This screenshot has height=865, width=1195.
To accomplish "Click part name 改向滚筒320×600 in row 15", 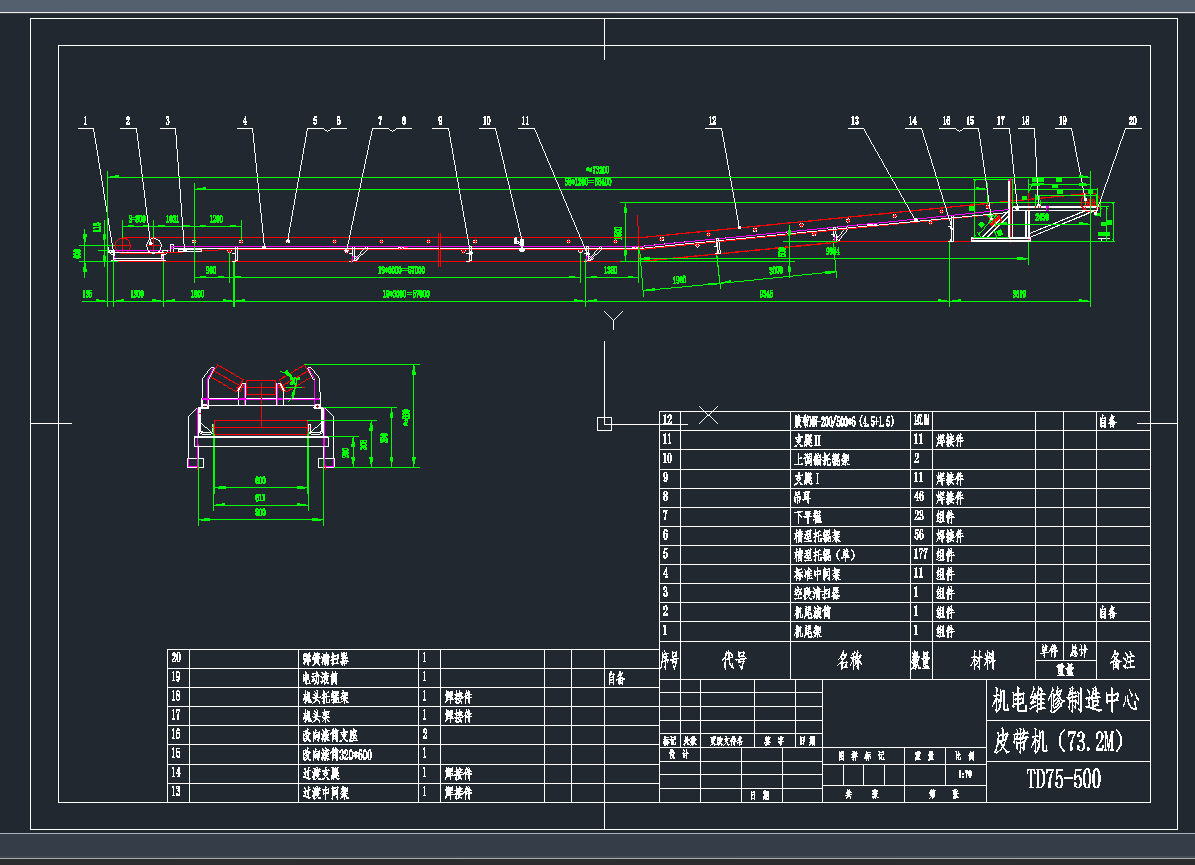I will pos(338,754).
